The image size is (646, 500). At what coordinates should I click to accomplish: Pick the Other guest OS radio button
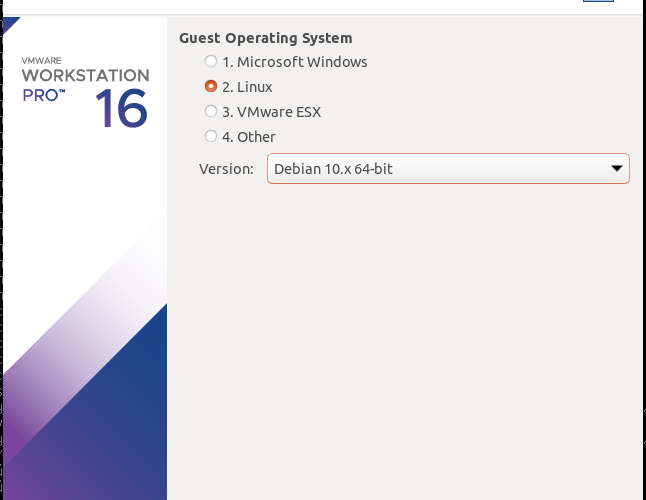coord(211,136)
